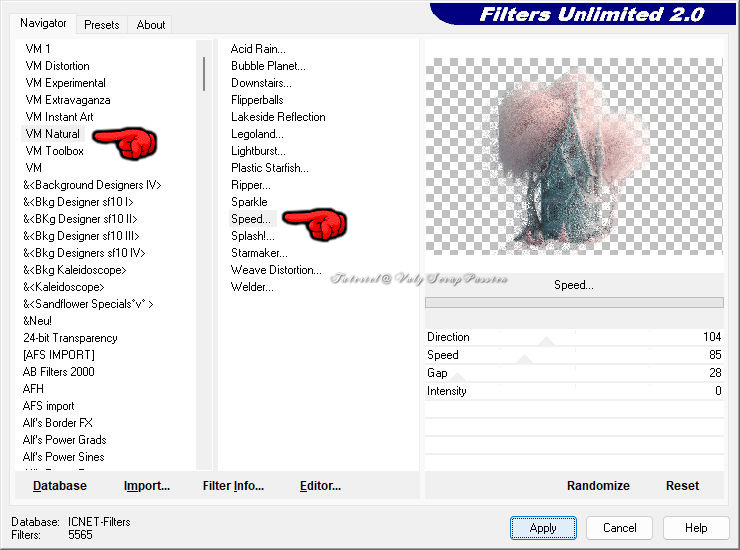Open the Database button
This screenshot has width=740, height=550.
[60, 486]
